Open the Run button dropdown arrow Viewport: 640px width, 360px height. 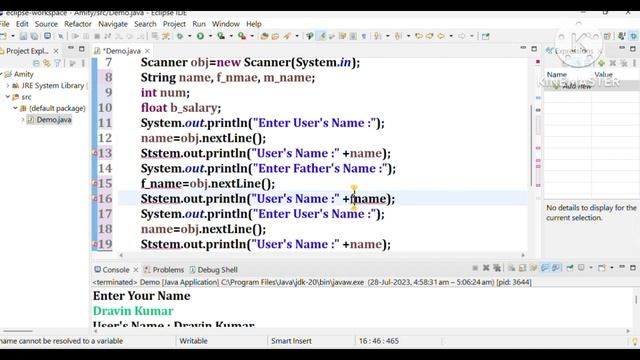point(211,36)
